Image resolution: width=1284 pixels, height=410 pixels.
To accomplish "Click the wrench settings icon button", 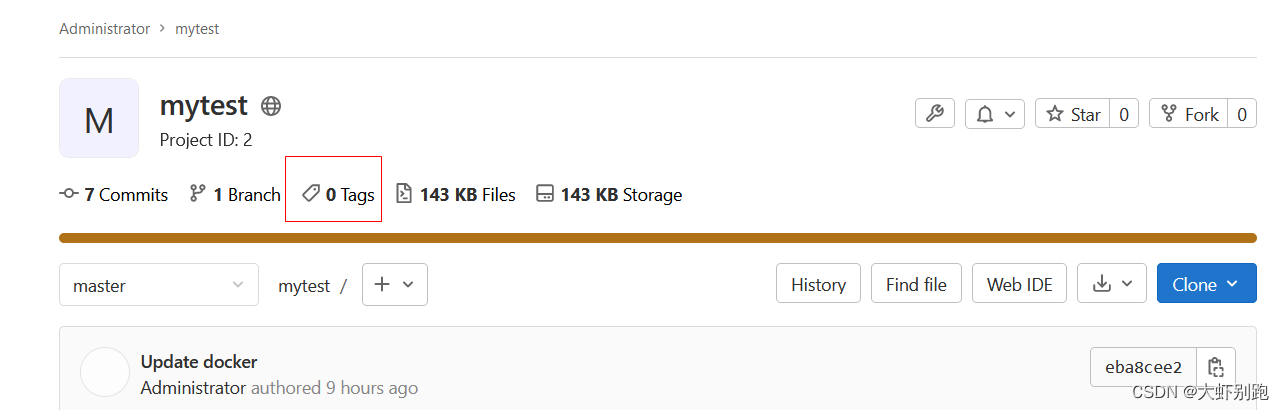I will (x=935, y=114).
